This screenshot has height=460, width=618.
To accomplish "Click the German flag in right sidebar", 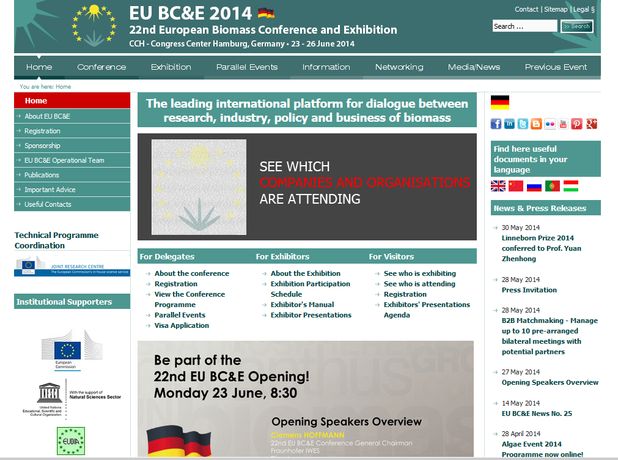I will coord(500,103).
